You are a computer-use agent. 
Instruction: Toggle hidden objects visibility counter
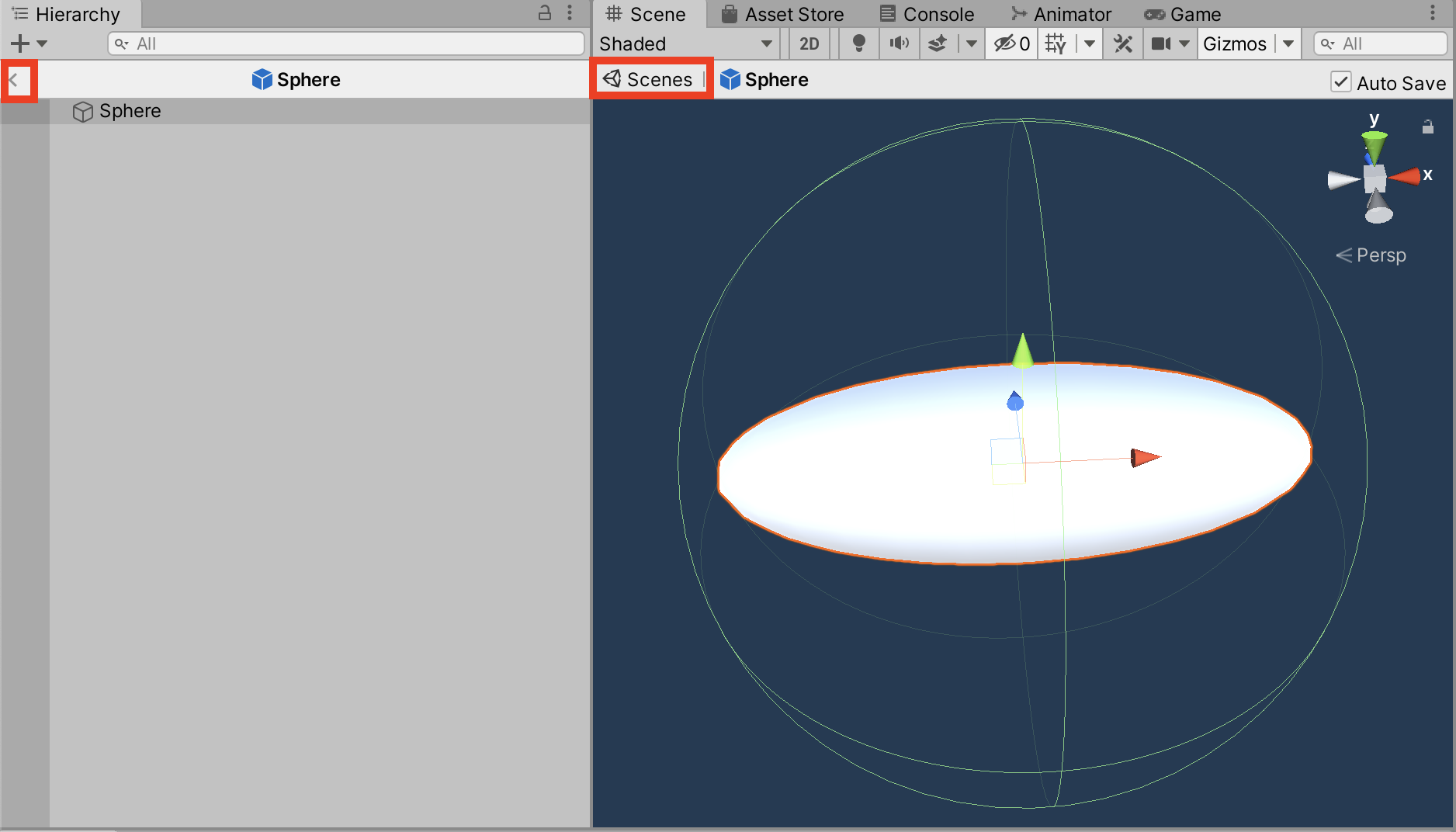pos(1012,43)
